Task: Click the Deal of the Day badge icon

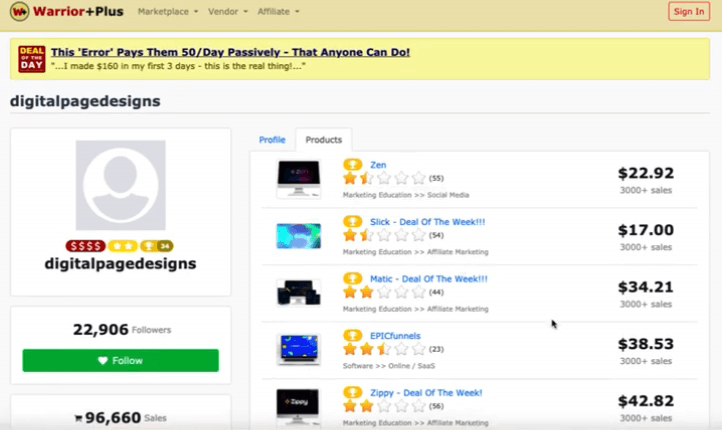Action: click(32, 59)
